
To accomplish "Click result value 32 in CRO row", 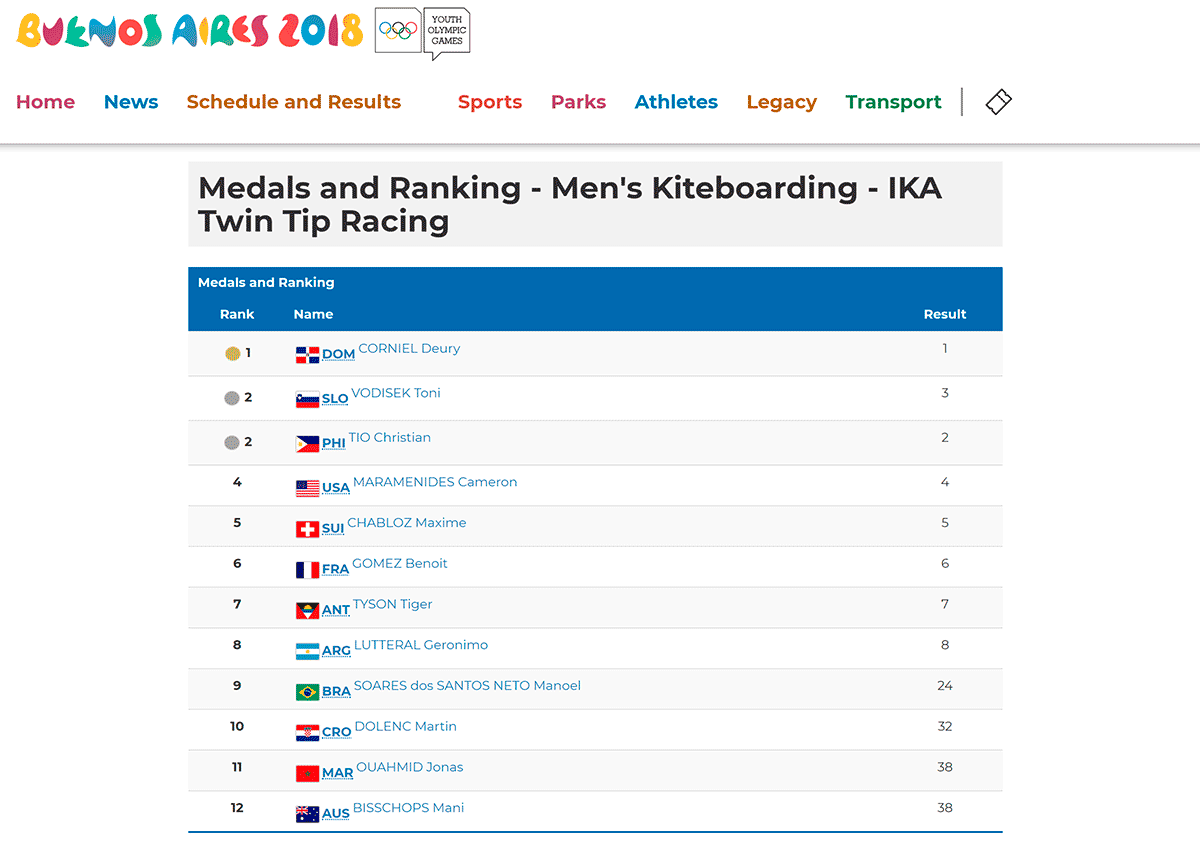I will [945, 727].
